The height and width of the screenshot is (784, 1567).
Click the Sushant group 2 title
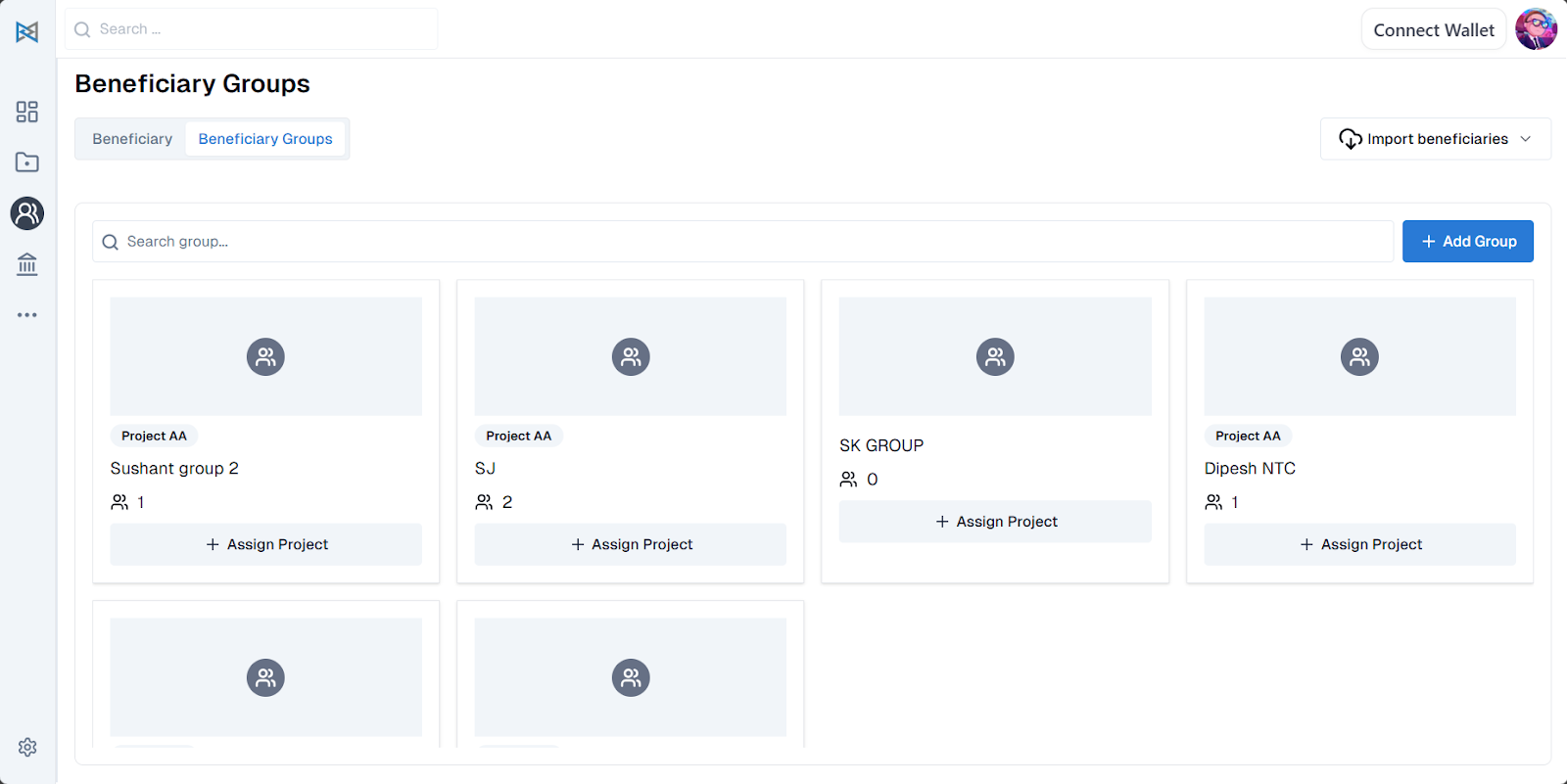tap(174, 469)
